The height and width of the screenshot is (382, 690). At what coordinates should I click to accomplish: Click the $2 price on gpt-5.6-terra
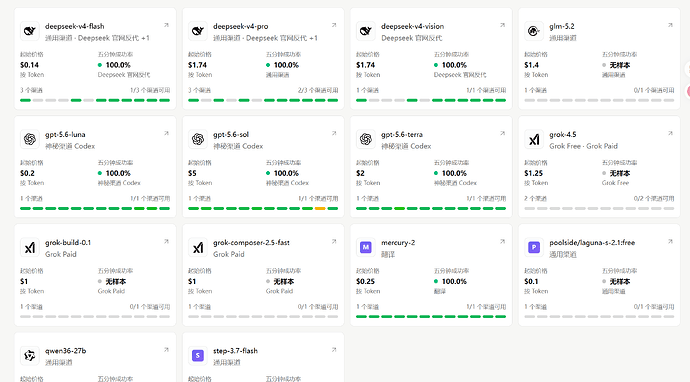coord(360,173)
